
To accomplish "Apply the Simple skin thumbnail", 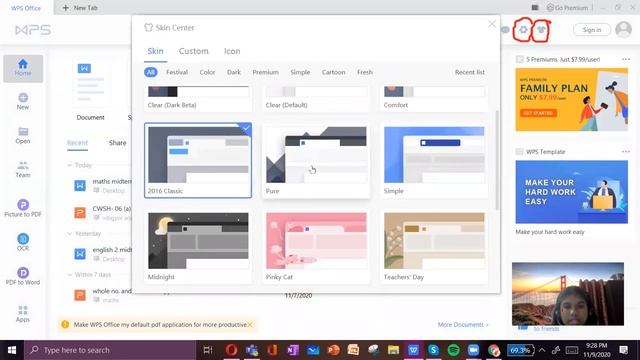I will coord(434,155).
